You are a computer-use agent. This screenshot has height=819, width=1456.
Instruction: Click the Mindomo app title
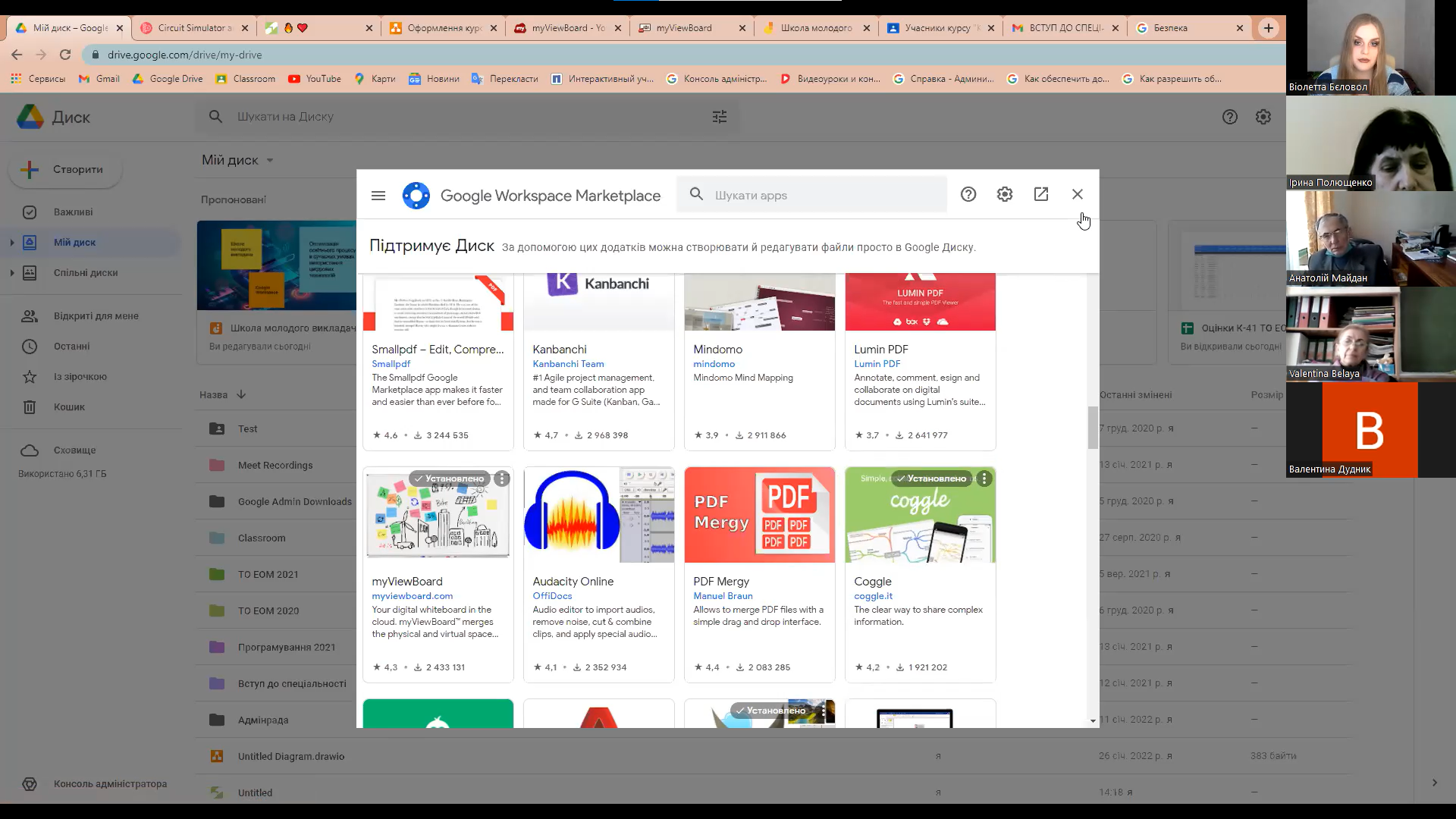tap(717, 350)
